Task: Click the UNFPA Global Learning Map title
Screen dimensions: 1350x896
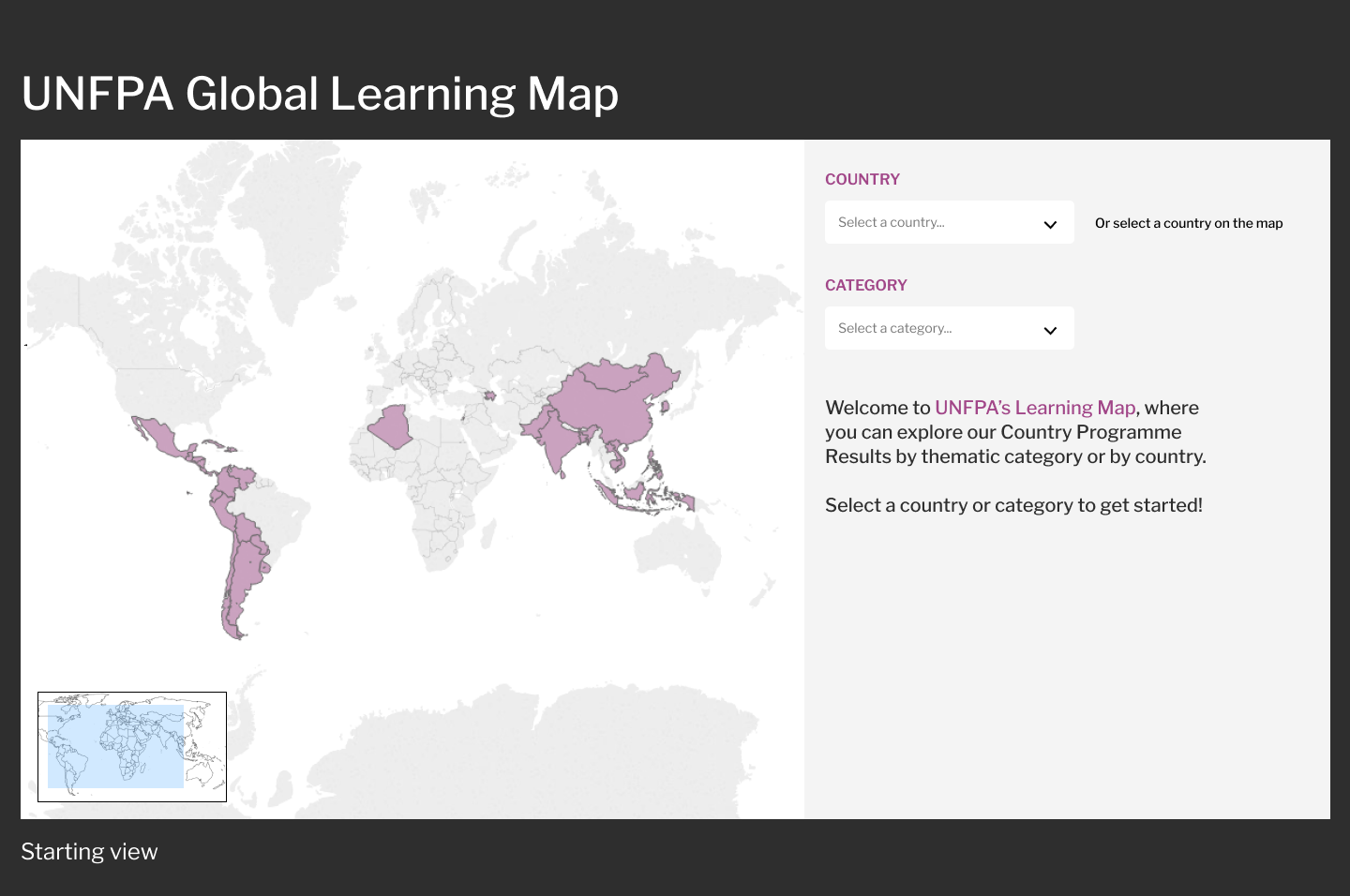Action: click(x=320, y=94)
